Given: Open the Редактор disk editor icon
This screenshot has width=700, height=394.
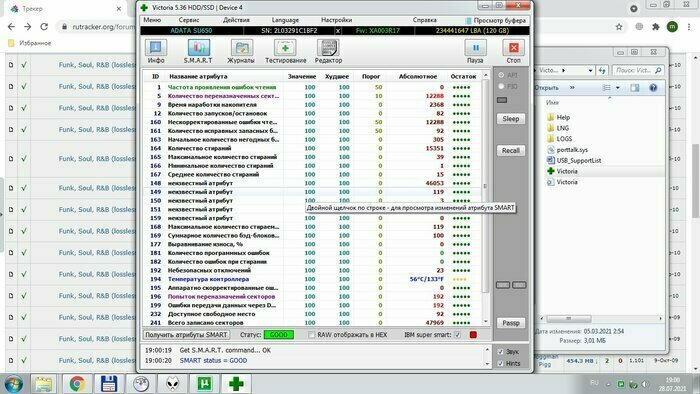Looking at the screenshot, I should pyautogui.click(x=328, y=51).
